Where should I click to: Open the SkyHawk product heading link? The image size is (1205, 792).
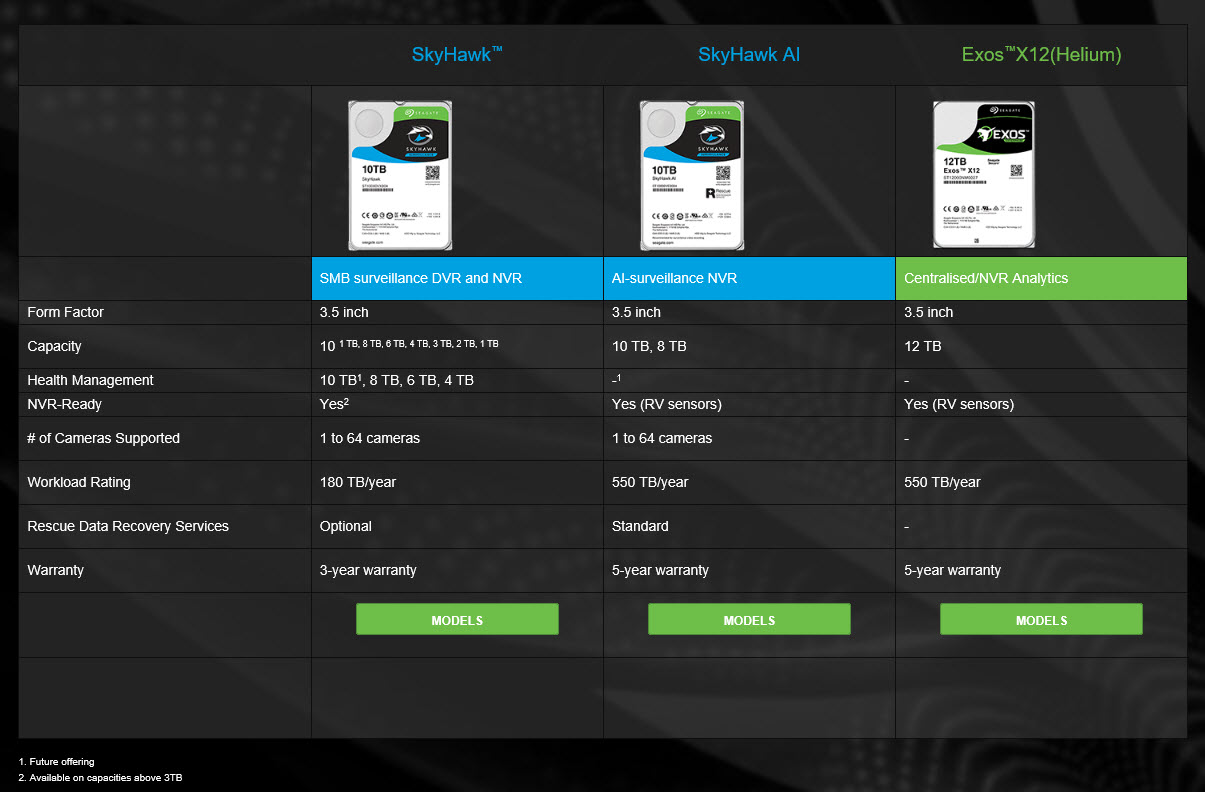tap(457, 54)
